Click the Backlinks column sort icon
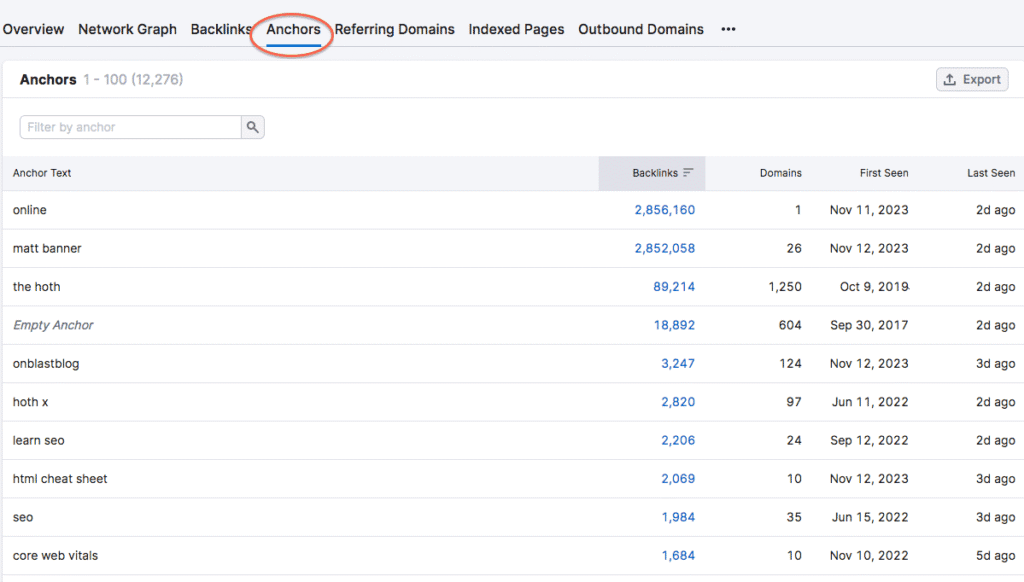Viewport: 1024px width, 582px height. 688,173
